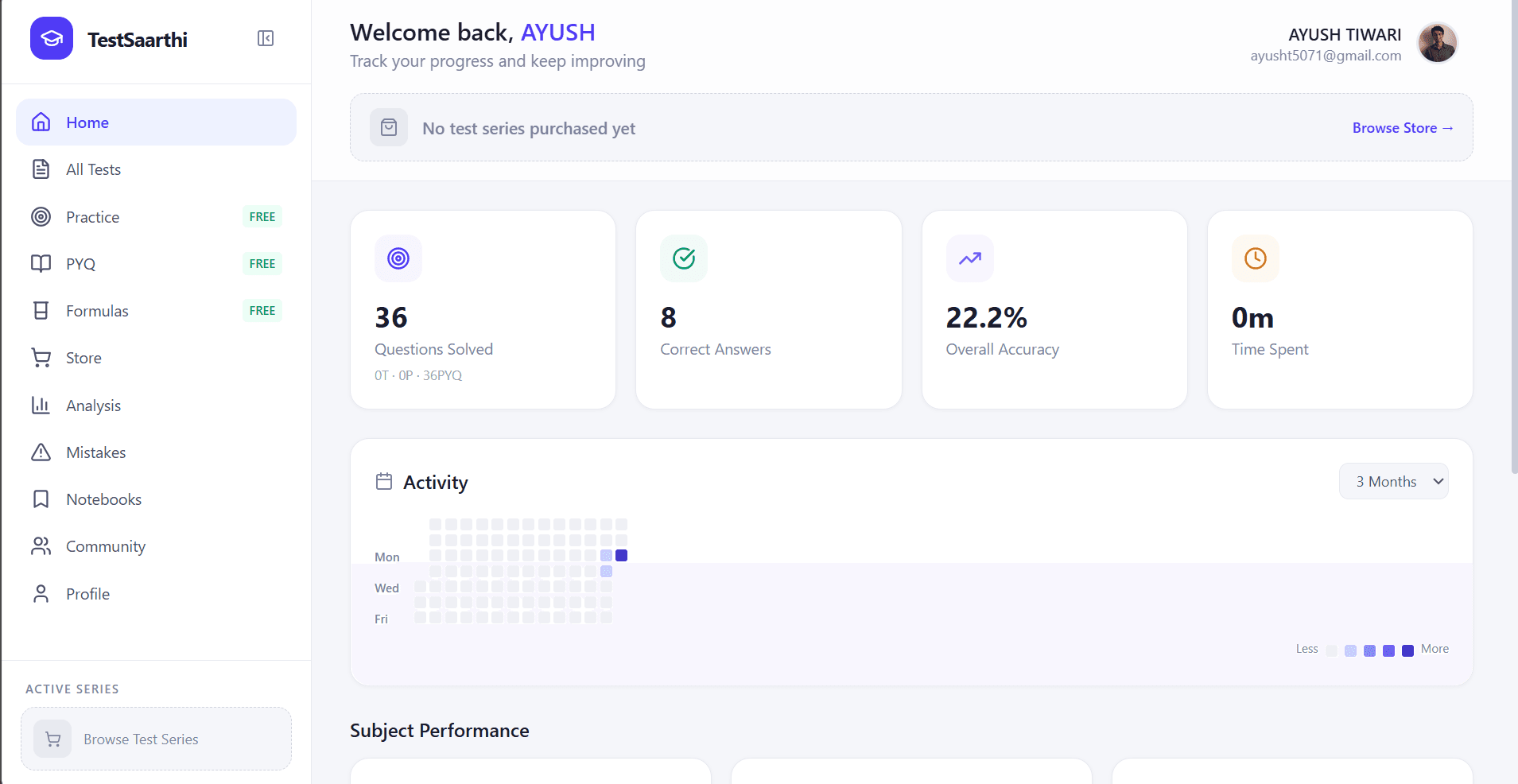This screenshot has height=784, width=1518.
Task: Click the calendar icon beside Activity
Action: (384, 481)
